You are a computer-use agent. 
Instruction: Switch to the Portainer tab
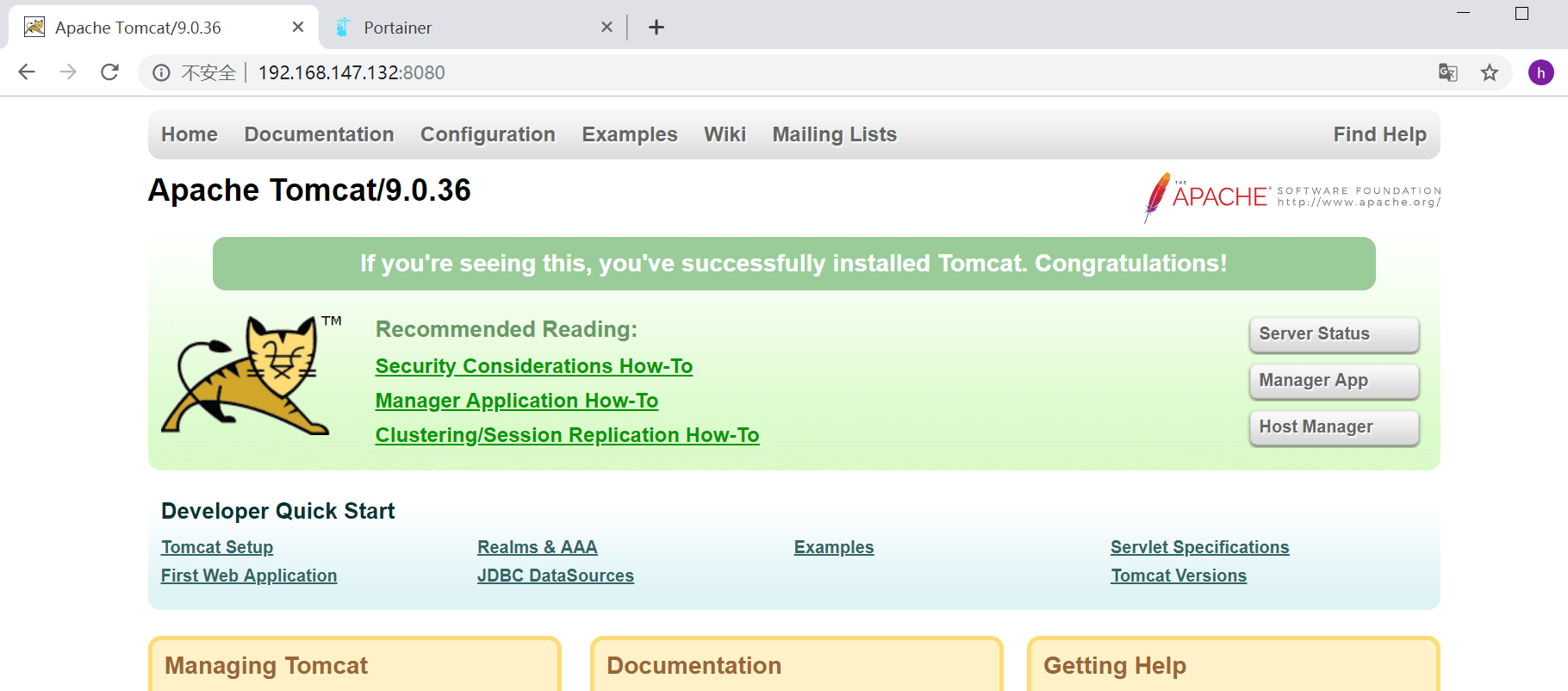pos(466,28)
